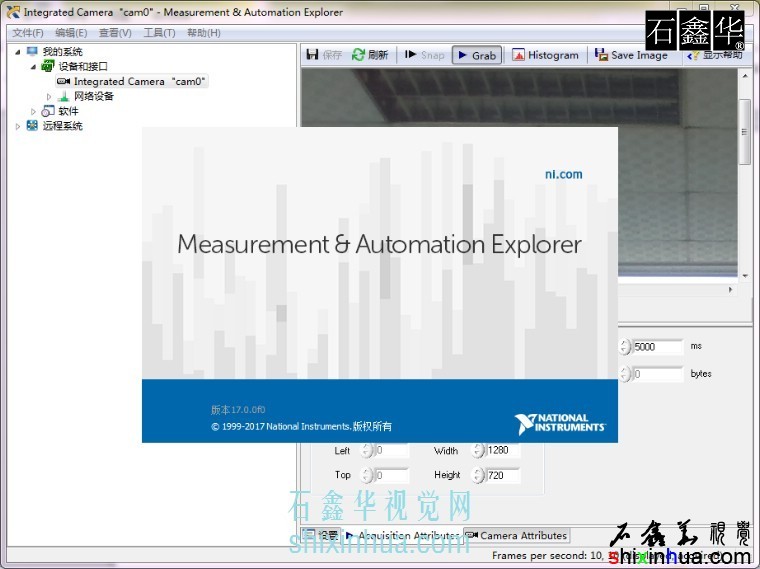This screenshot has height=569, width=760.
Task: Expand the Software (软件) node
Action: pyautogui.click(x=33, y=111)
